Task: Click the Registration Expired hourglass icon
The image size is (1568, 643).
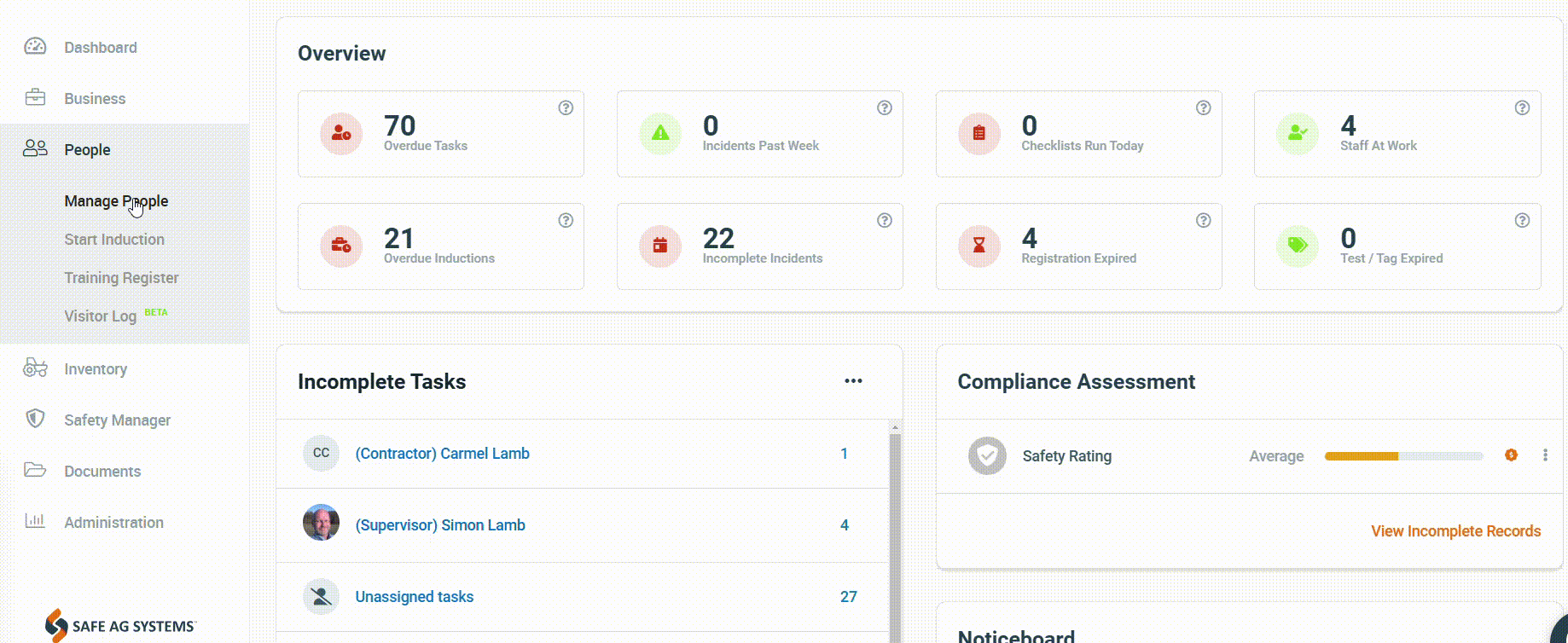Action: (979, 246)
